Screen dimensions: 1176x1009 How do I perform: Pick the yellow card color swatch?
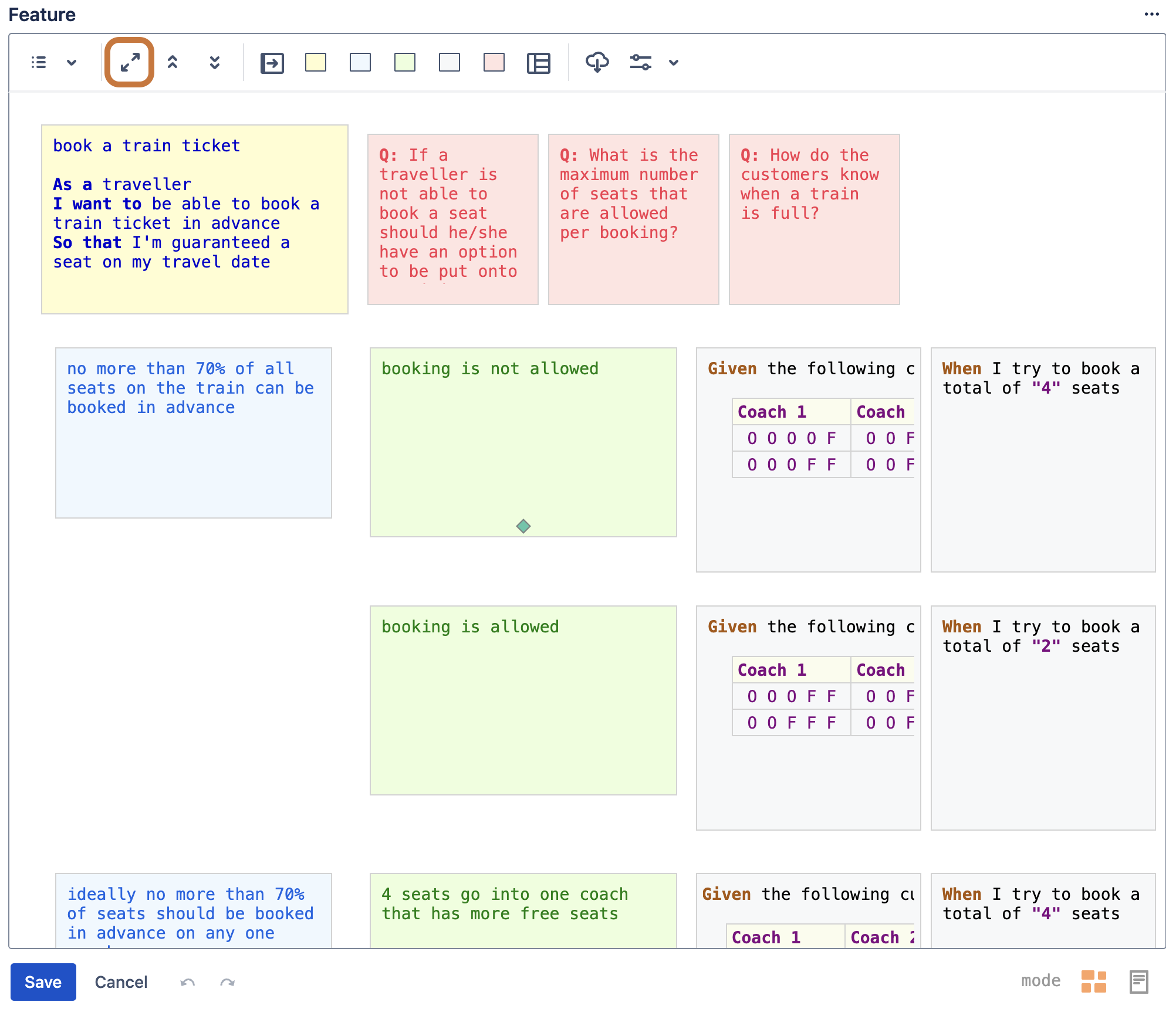[x=316, y=62]
